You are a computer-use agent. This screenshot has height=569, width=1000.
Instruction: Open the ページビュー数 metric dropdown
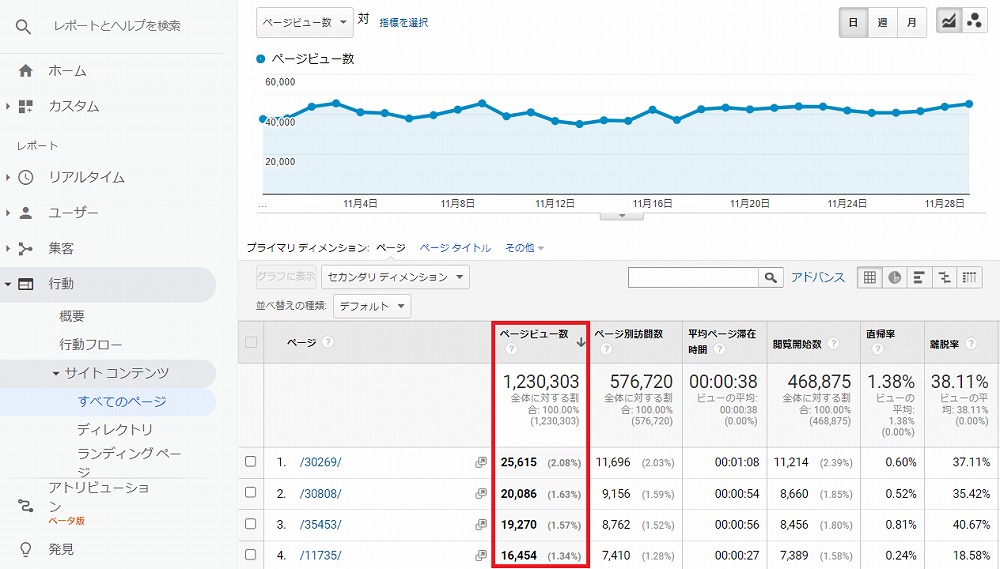click(x=305, y=22)
